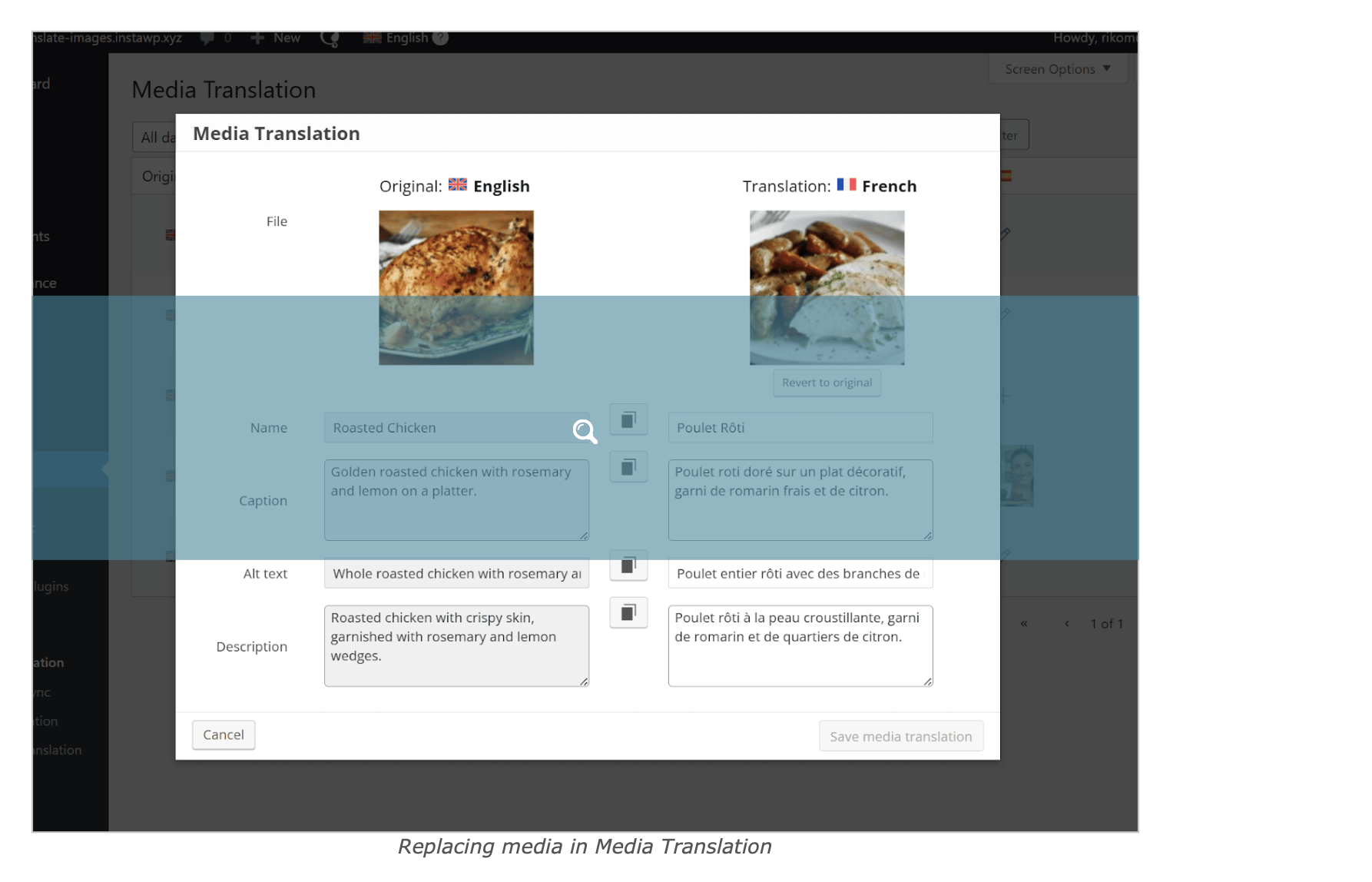
Task: Open the English language switcher in admin bar
Action: [x=396, y=38]
